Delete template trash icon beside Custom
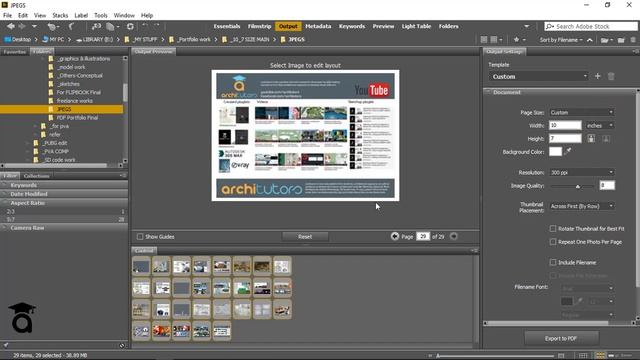 pos(611,76)
